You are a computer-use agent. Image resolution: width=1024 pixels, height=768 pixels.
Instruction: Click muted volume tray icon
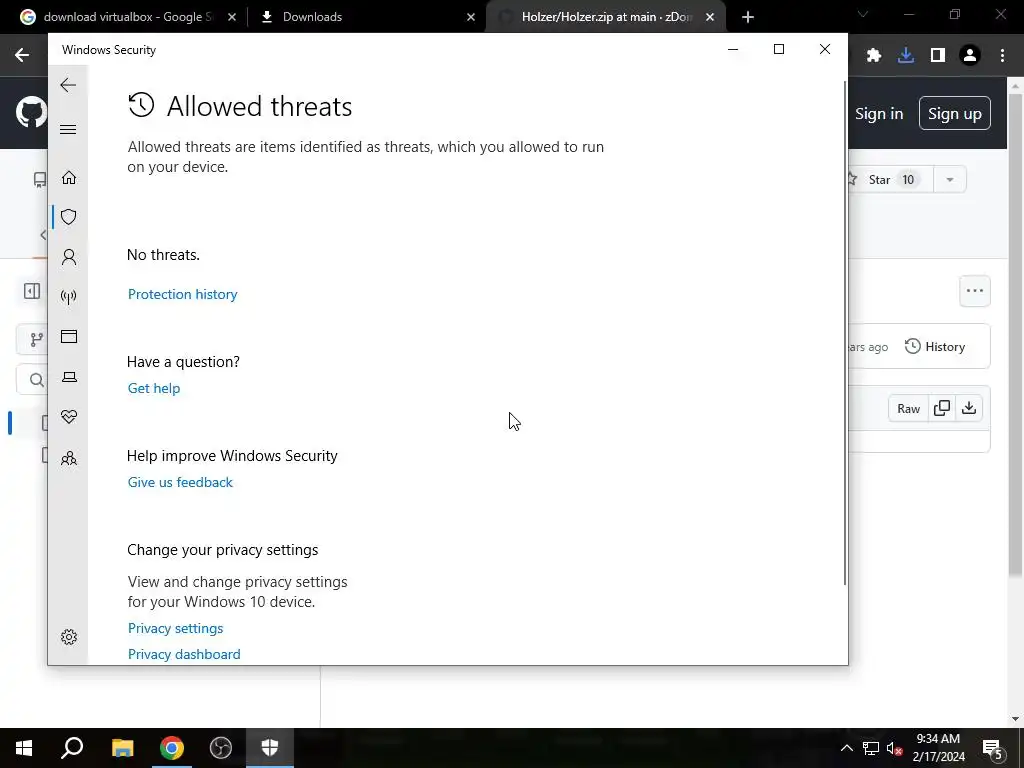click(895, 748)
